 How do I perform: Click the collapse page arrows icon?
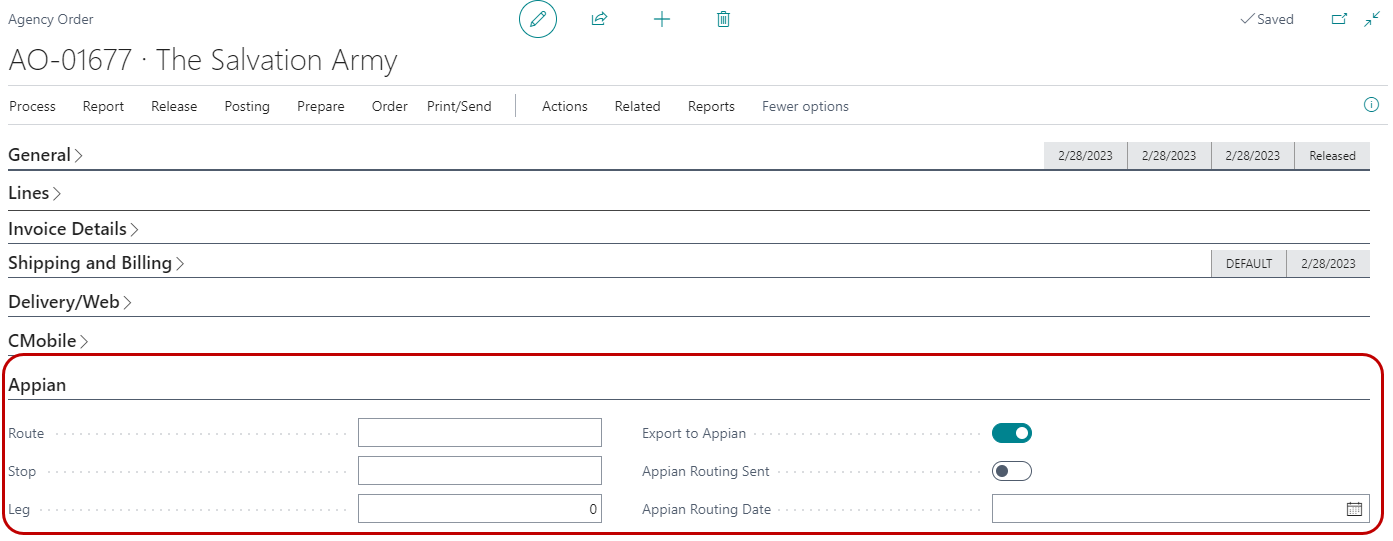pyautogui.click(x=1371, y=19)
